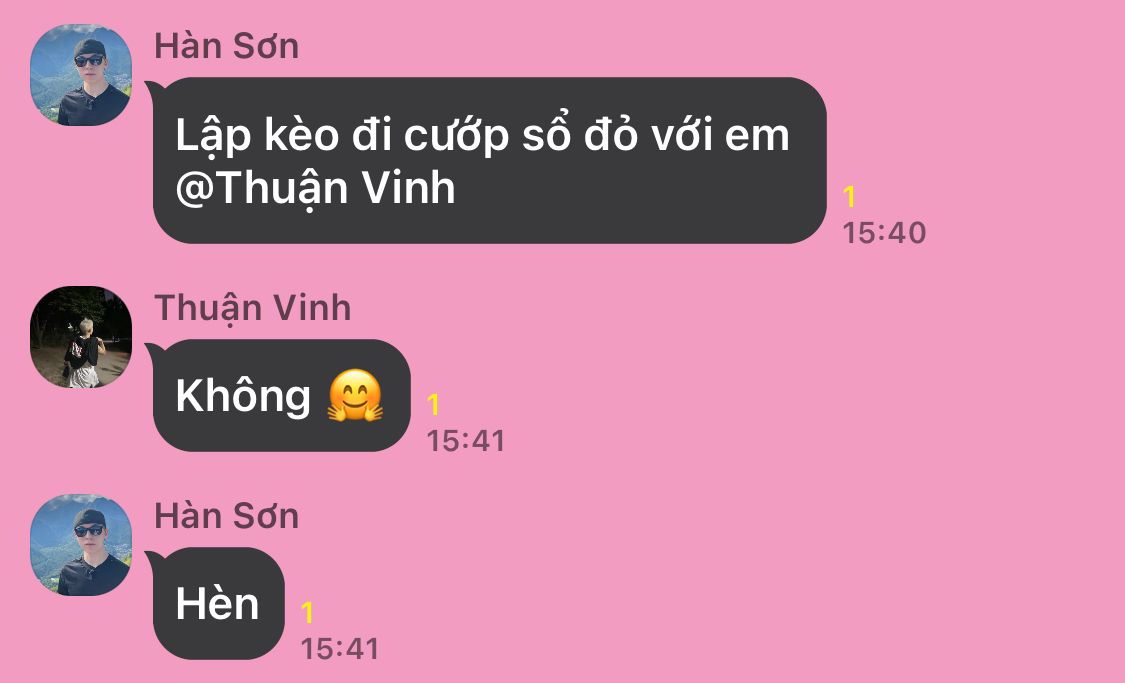Tap the 15:40 timestamp

pyautogui.click(x=884, y=233)
